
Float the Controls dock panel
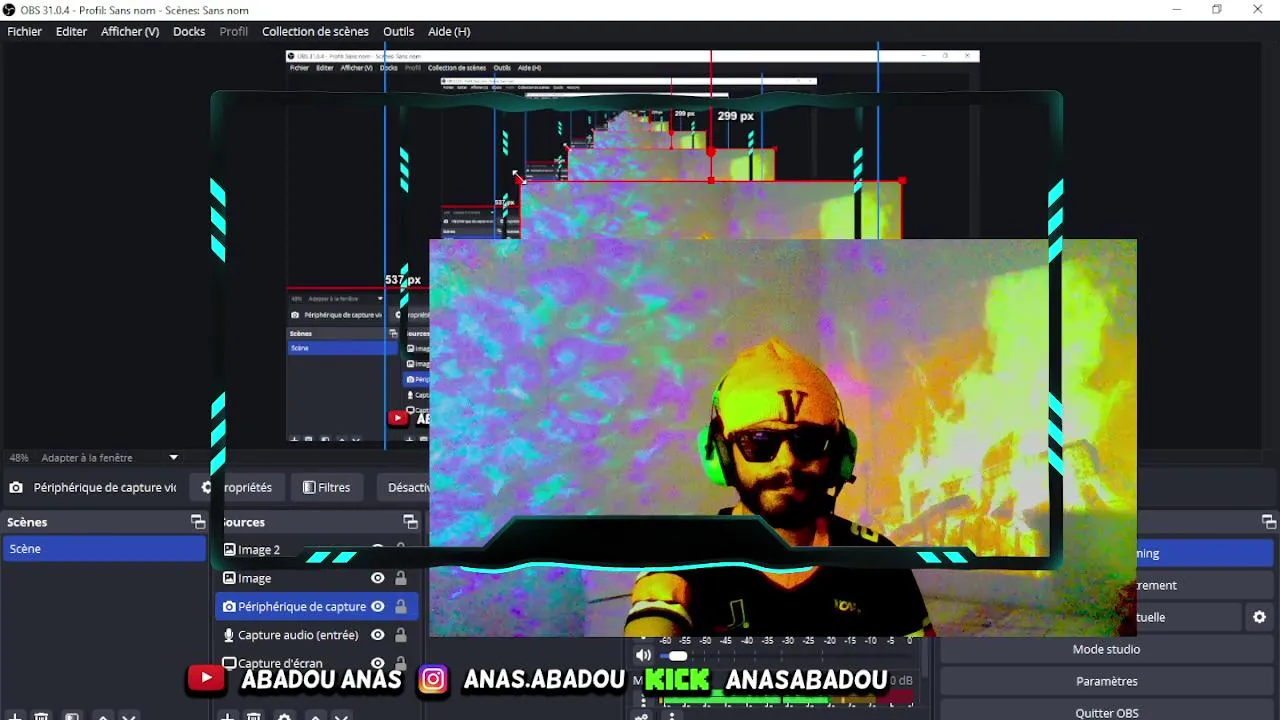[x=1269, y=522]
